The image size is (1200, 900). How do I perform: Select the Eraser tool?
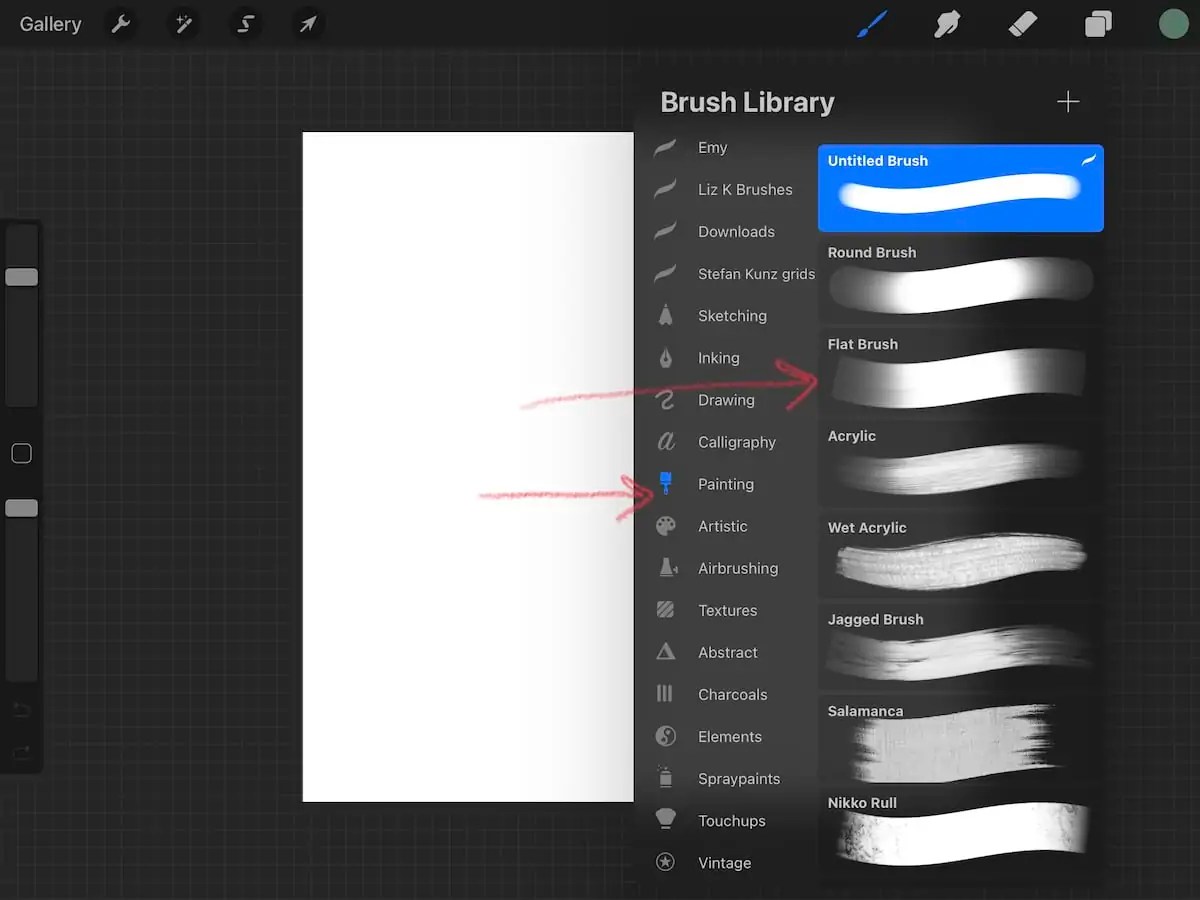pyautogui.click(x=1022, y=24)
